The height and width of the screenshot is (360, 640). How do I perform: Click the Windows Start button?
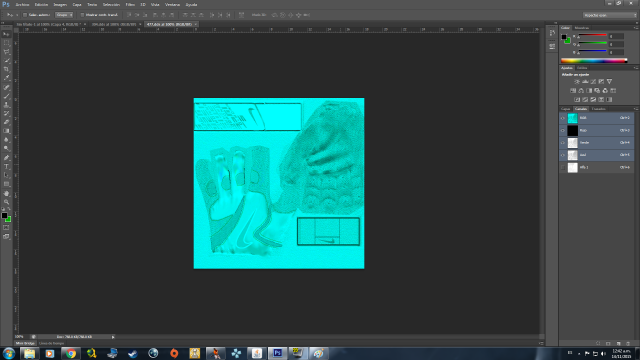(9, 353)
